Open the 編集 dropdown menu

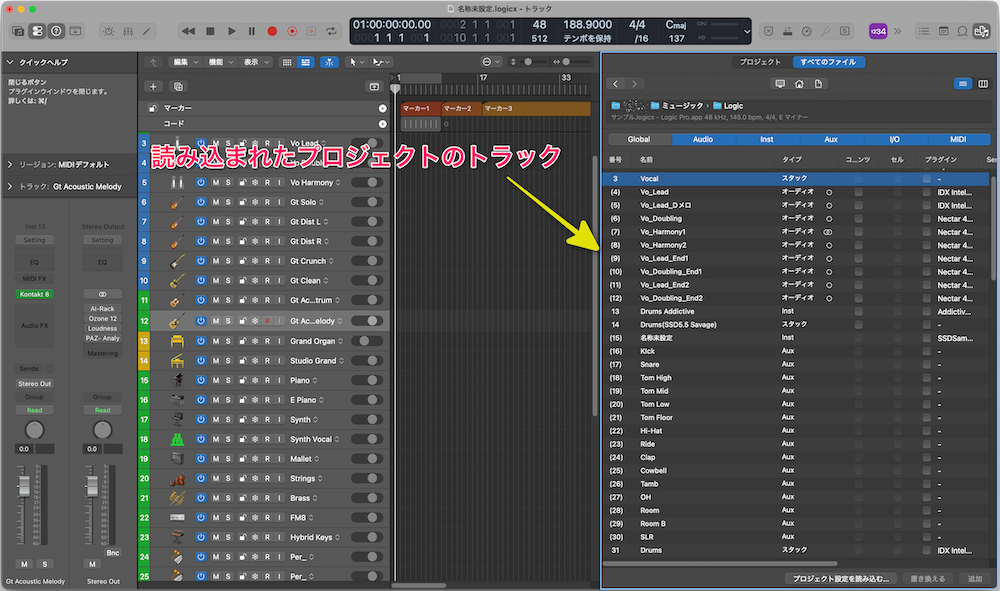186,62
